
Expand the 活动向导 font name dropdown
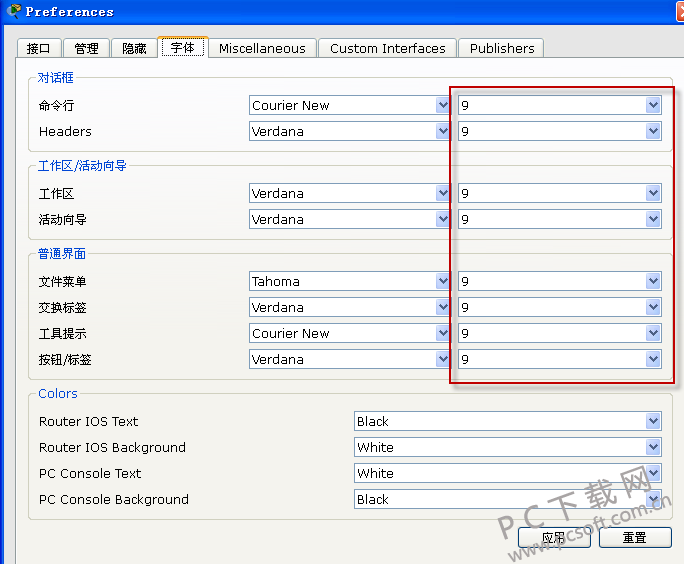click(349, 219)
